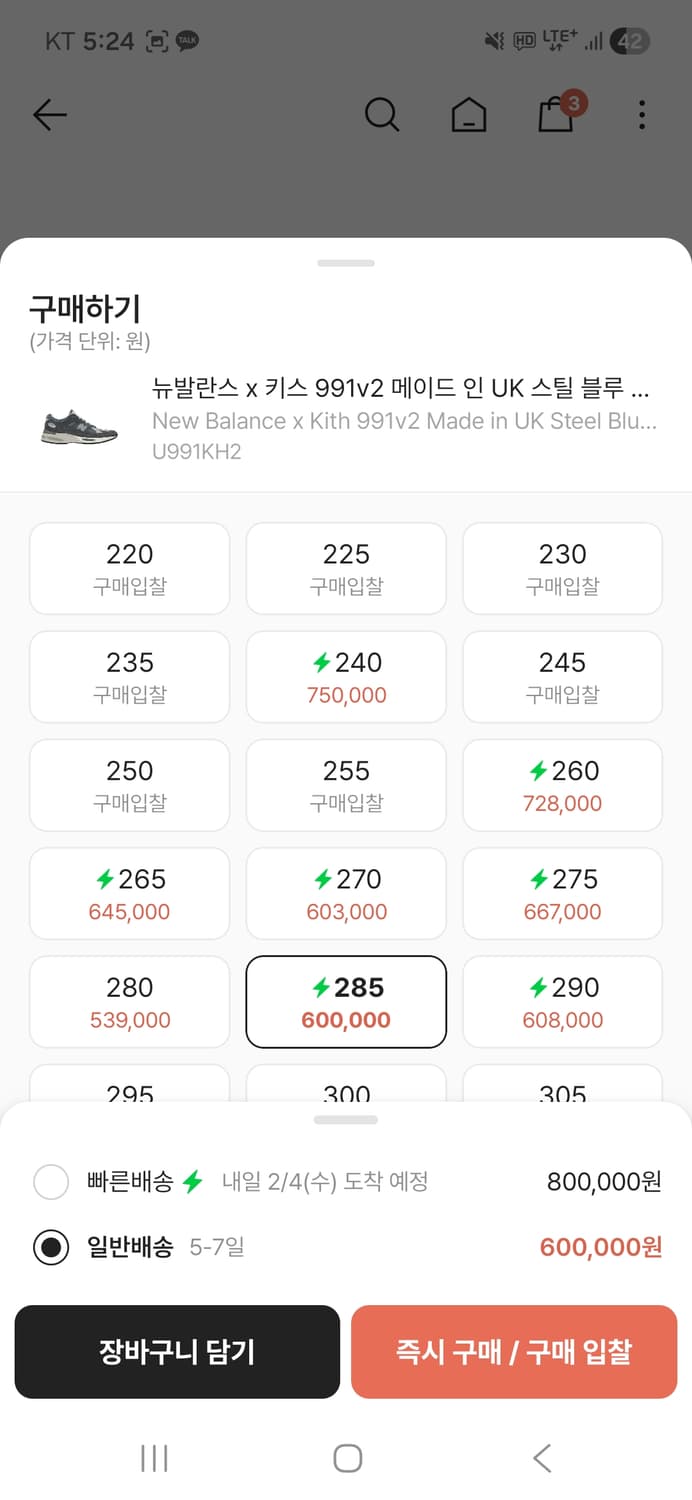Open search with magnifier icon
Image resolution: width=692 pixels, height=1500 pixels.
(x=381, y=115)
